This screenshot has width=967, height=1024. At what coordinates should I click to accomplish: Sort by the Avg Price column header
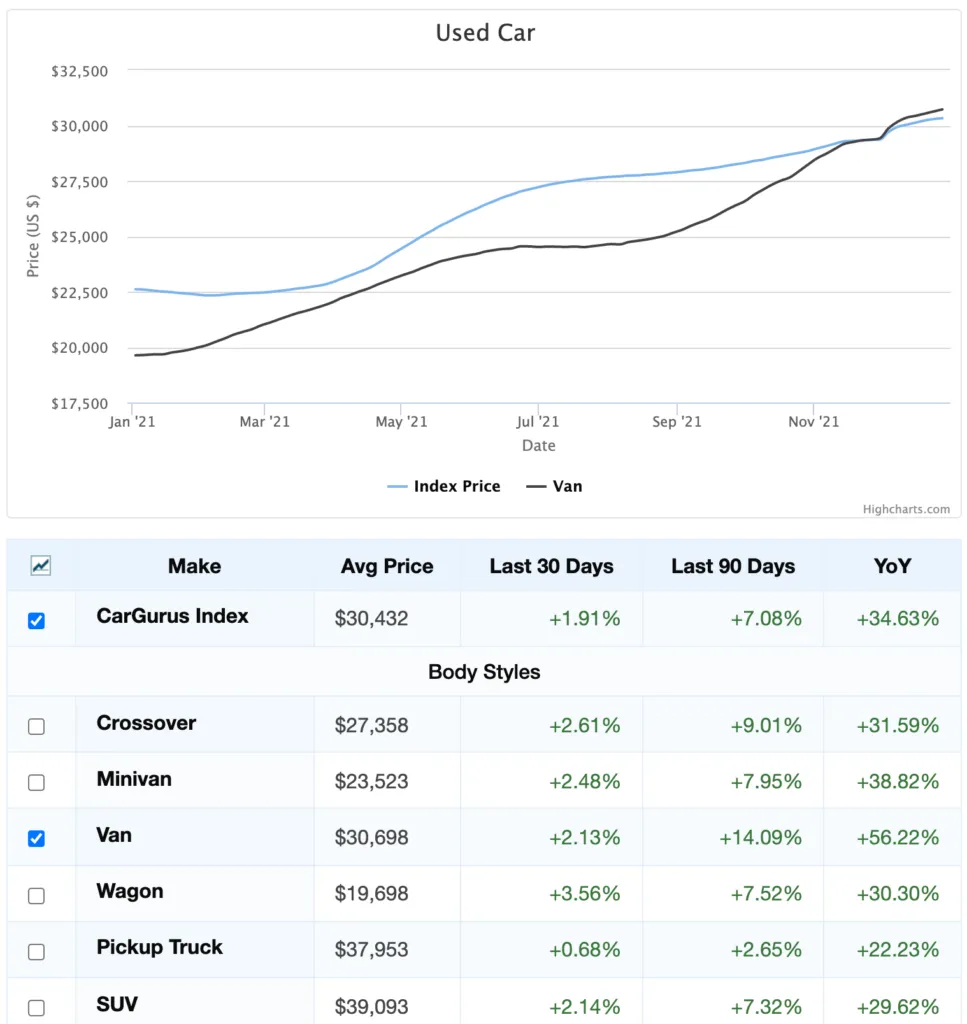click(387, 566)
